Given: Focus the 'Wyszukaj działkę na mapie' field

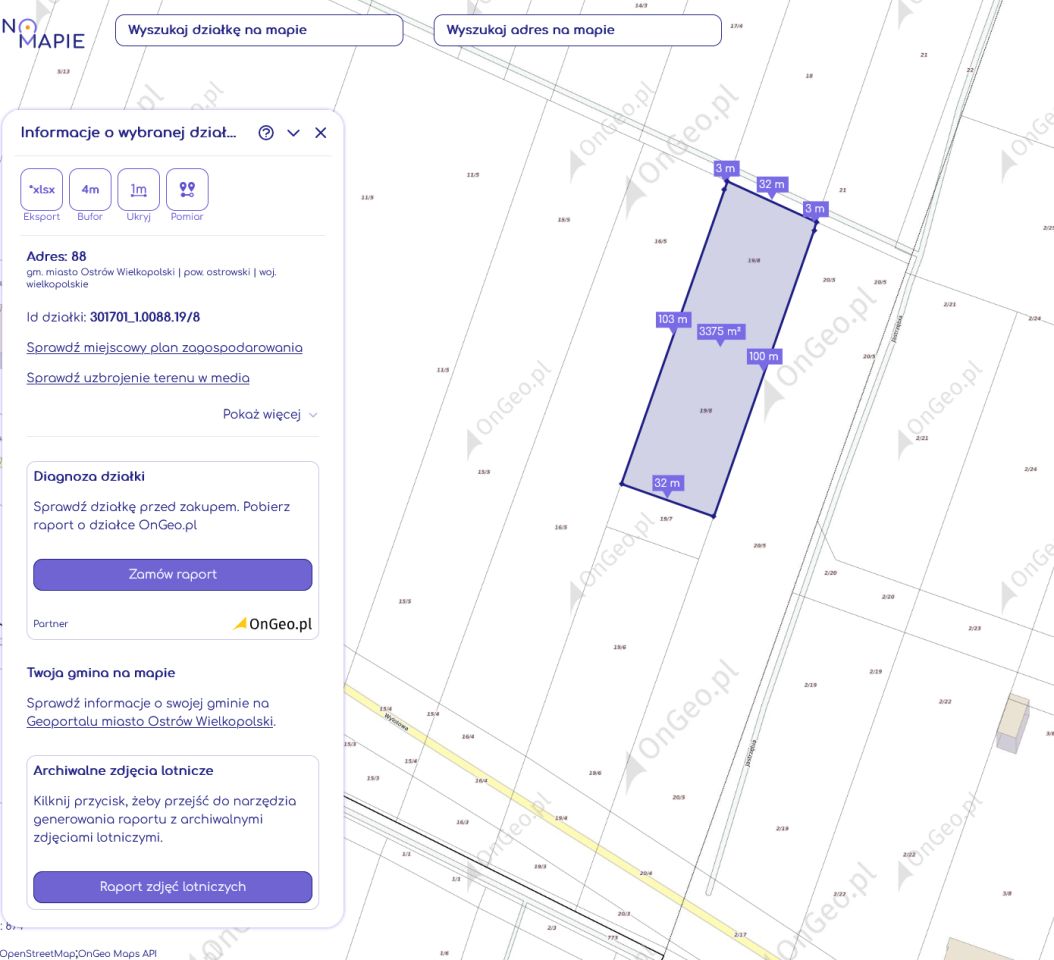Looking at the screenshot, I should [259, 30].
